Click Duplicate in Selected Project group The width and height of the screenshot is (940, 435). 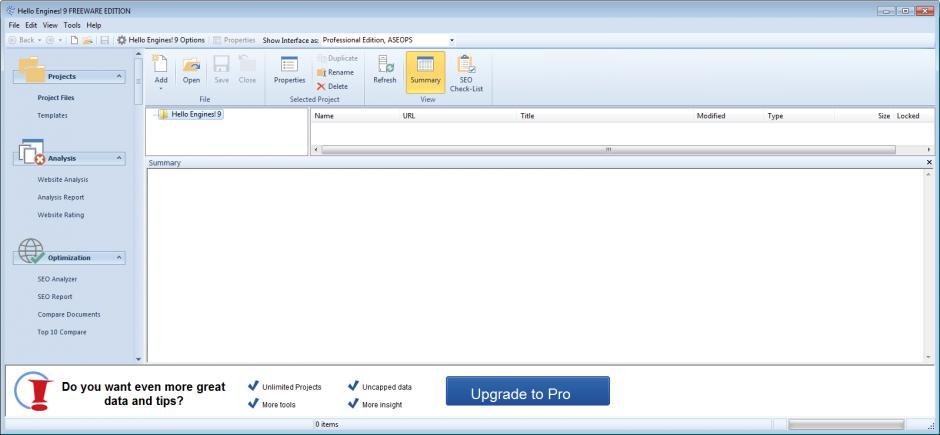tap(337, 58)
